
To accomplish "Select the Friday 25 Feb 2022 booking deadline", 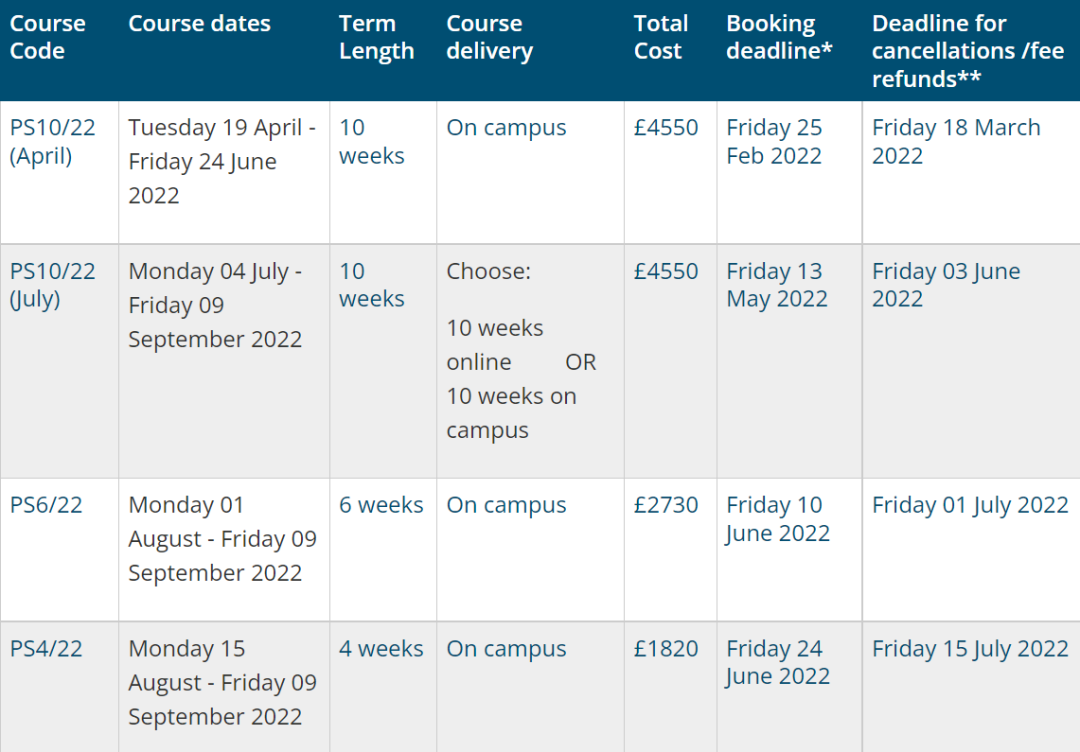I will 774,141.
